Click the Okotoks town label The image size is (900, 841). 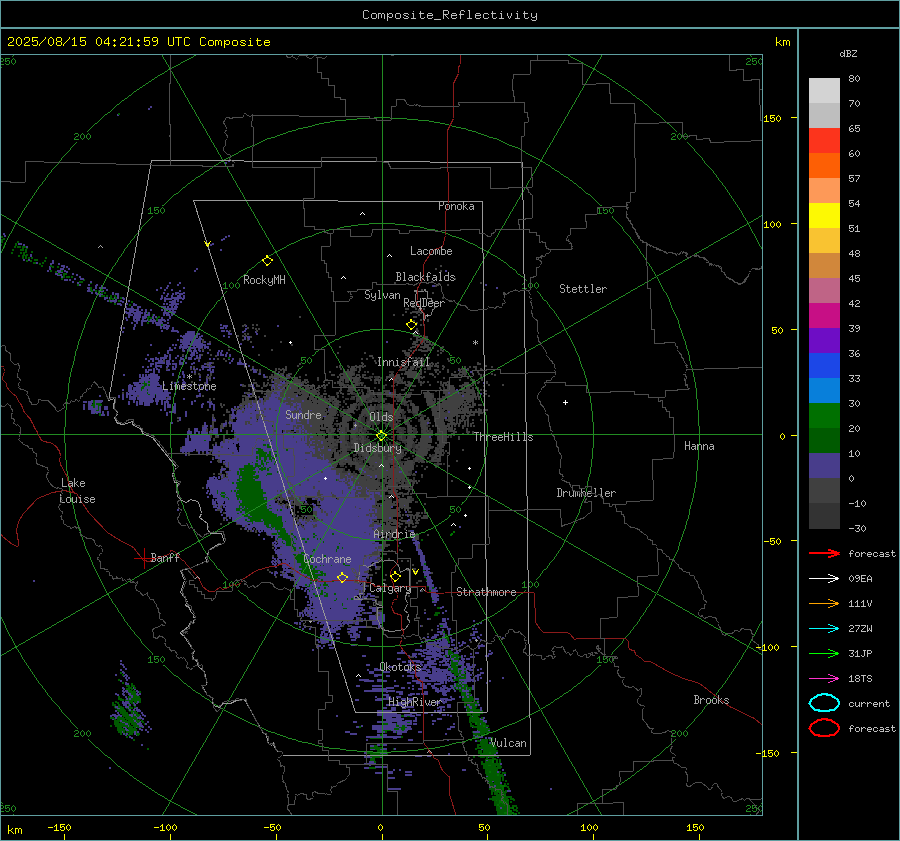coord(400,667)
